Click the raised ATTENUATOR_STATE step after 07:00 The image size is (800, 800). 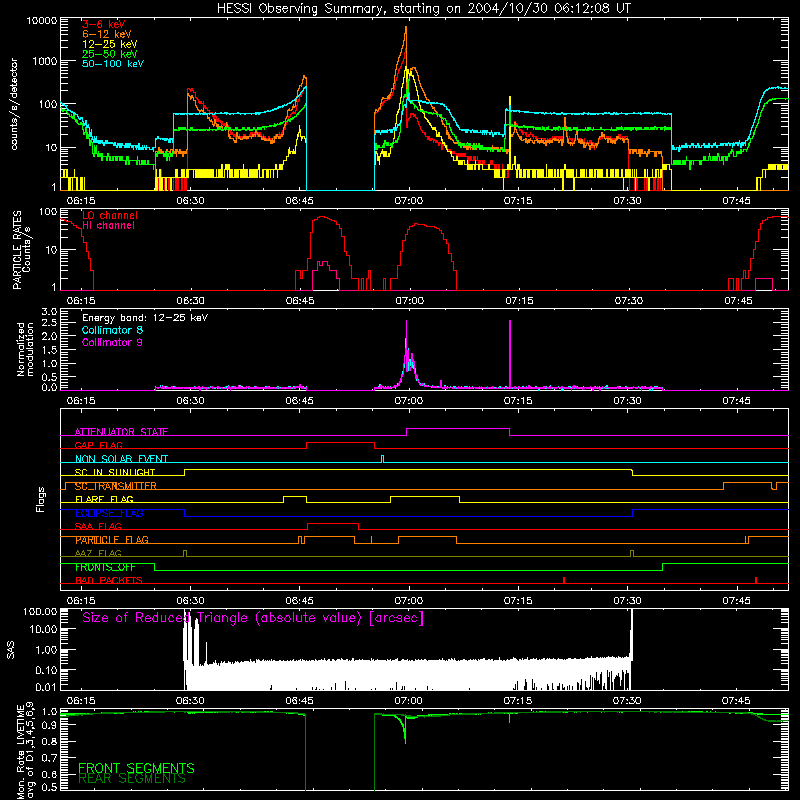coord(458,429)
